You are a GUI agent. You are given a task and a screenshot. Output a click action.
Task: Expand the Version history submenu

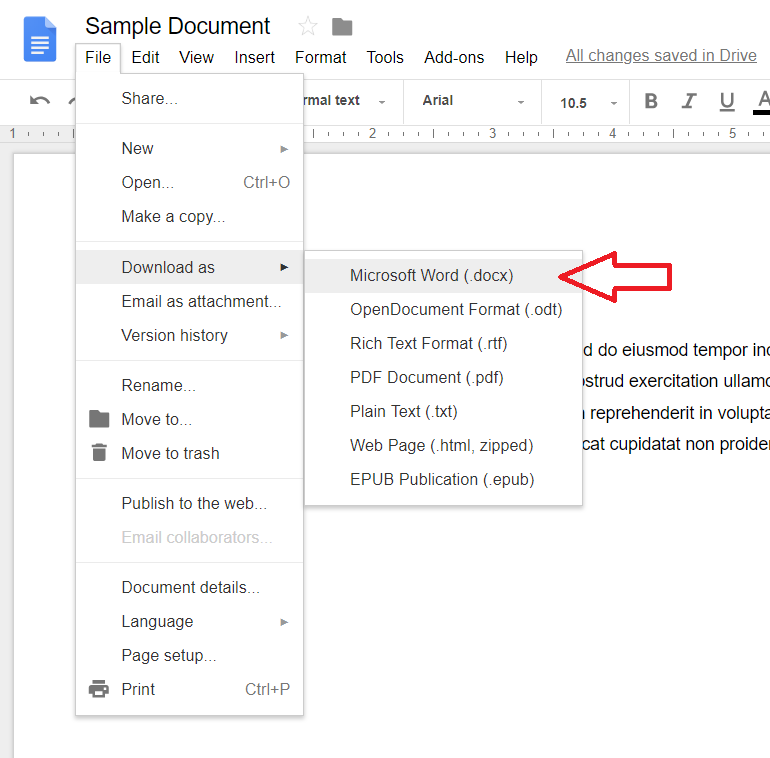(x=190, y=335)
